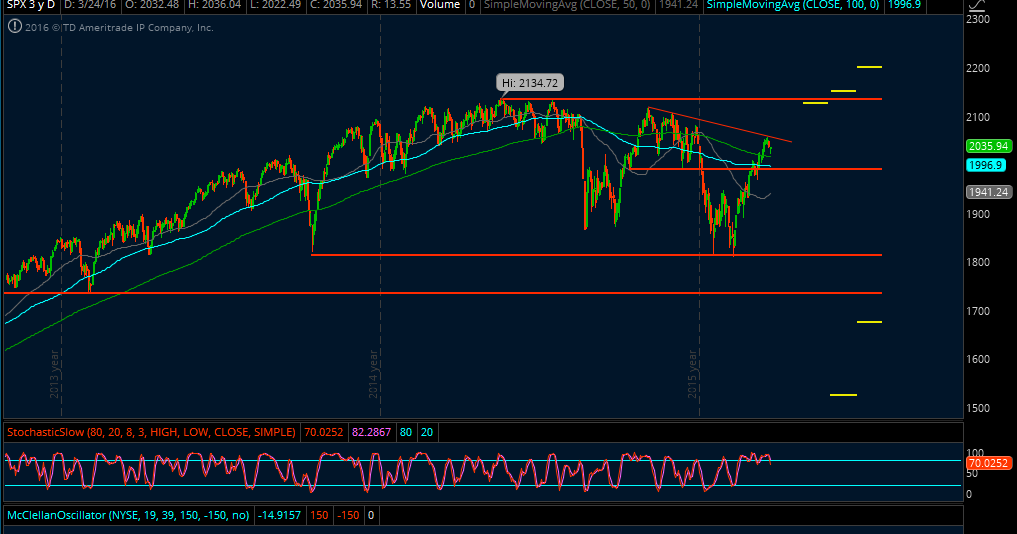
Task: Open the chart icon in top-right corner
Action: point(976,6)
